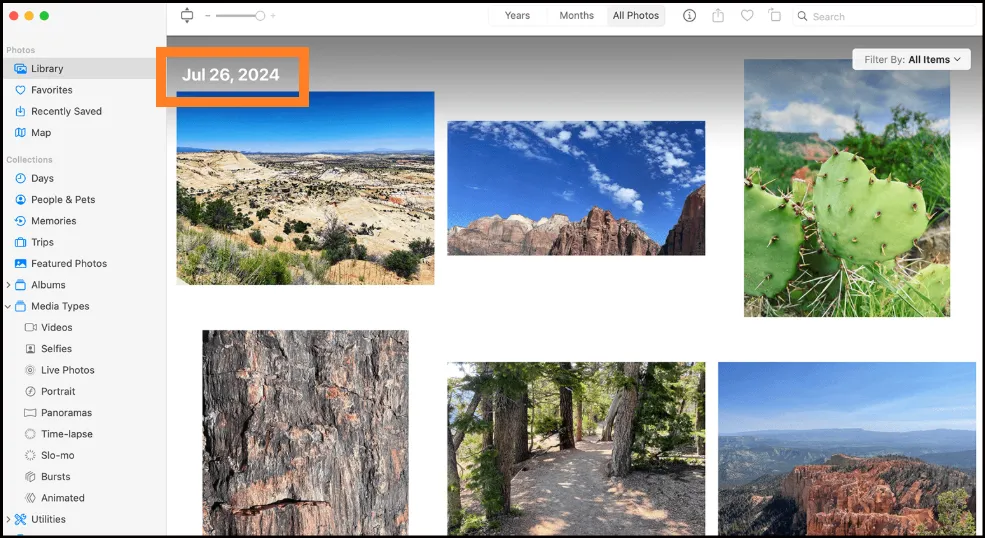This screenshot has width=985, height=538.
Task: Click the Rotate icon in toolbar
Action: 775,16
